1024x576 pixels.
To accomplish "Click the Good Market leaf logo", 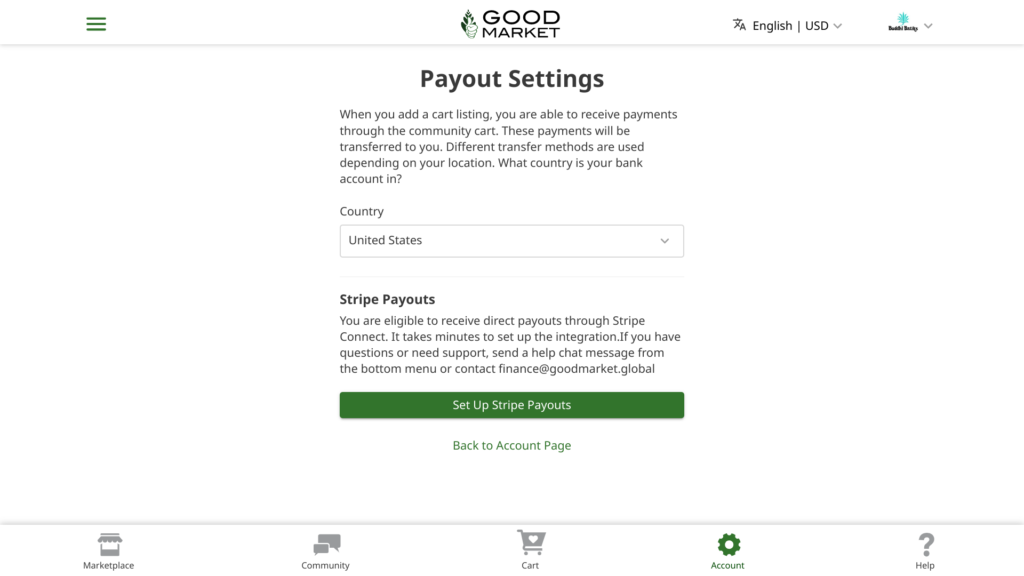I will (x=469, y=24).
